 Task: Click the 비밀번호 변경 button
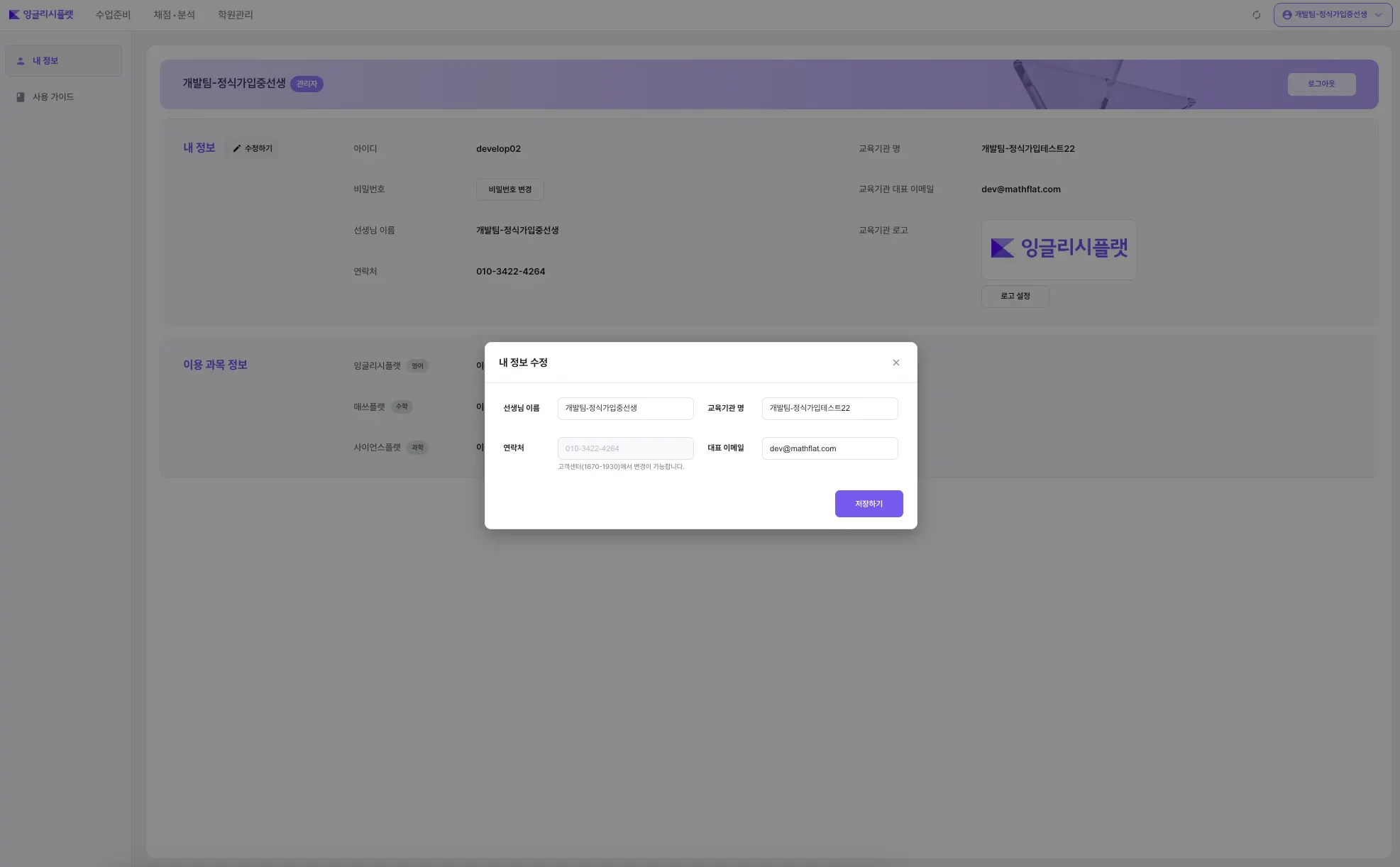tap(509, 189)
